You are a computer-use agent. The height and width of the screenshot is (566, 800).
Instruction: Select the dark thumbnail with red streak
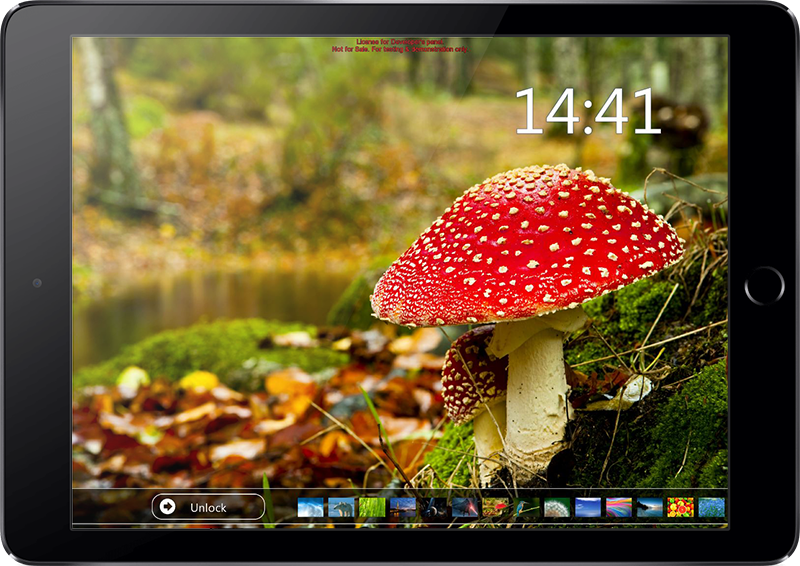[x=465, y=507]
